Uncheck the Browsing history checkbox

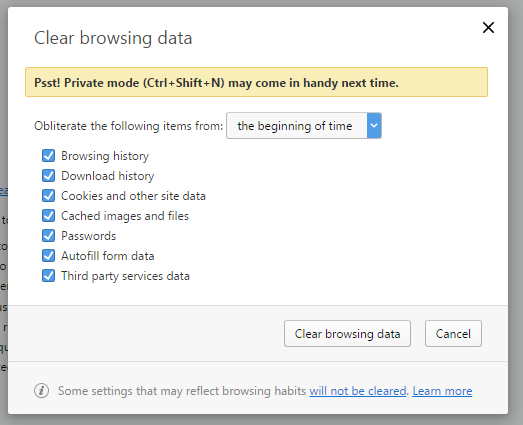point(48,155)
